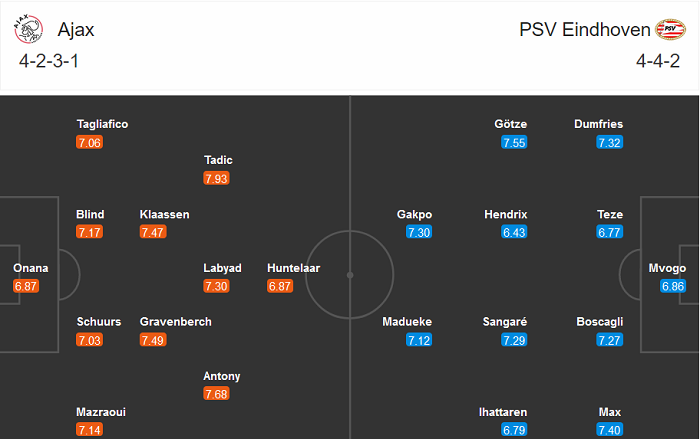This screenshot has width=700, height=439.
Task: Click the PSV Eindhoven club crest icon
Action: pyautogui.click(x=670, y=30)
